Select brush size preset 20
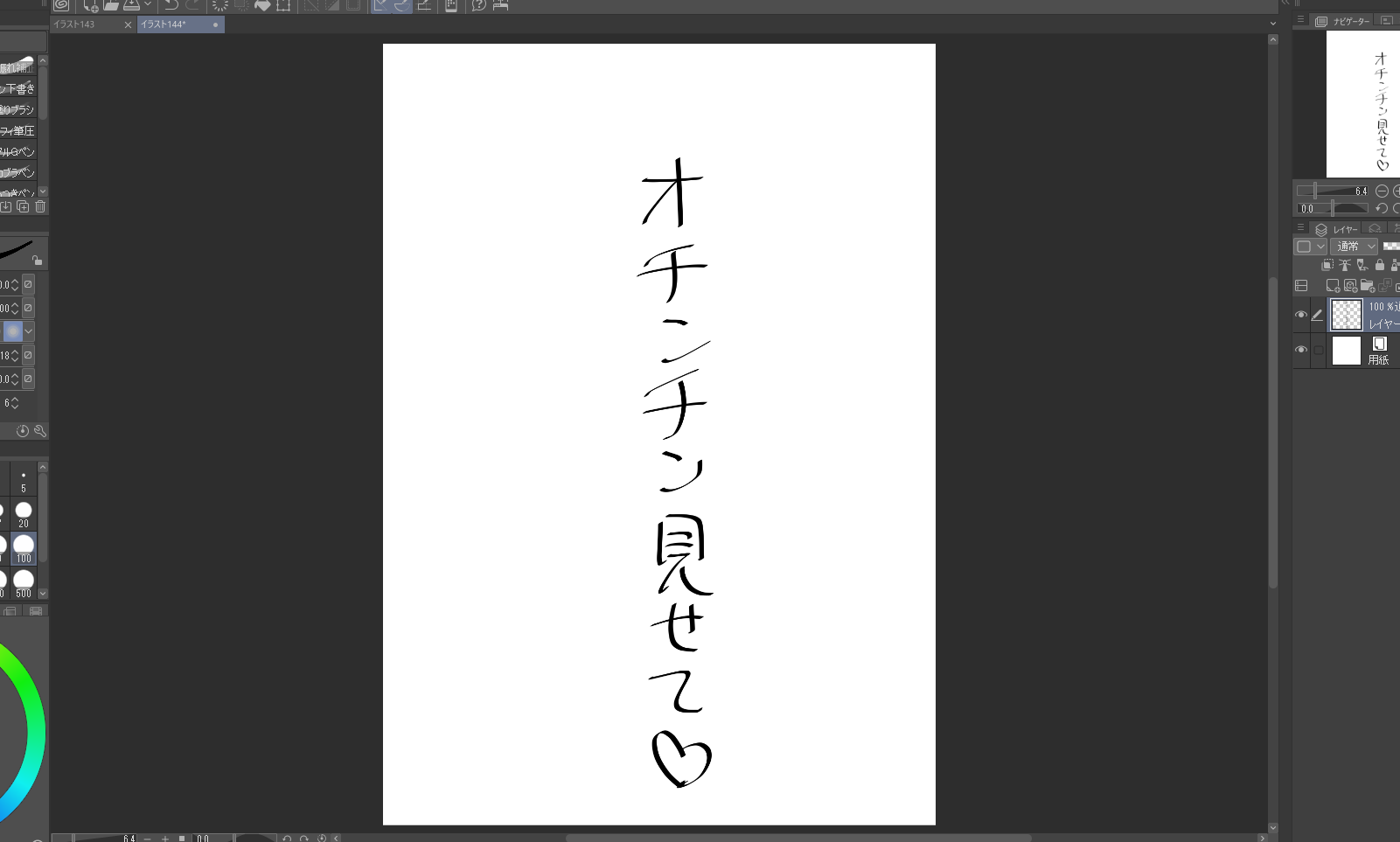This screenshot has height=842, width=1400. [x=24, y=515]
